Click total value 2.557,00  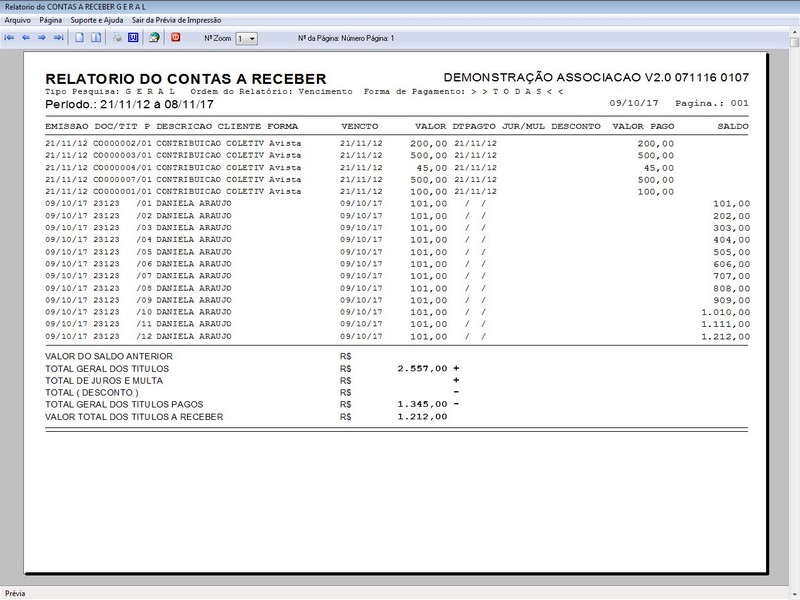[422, 368]
